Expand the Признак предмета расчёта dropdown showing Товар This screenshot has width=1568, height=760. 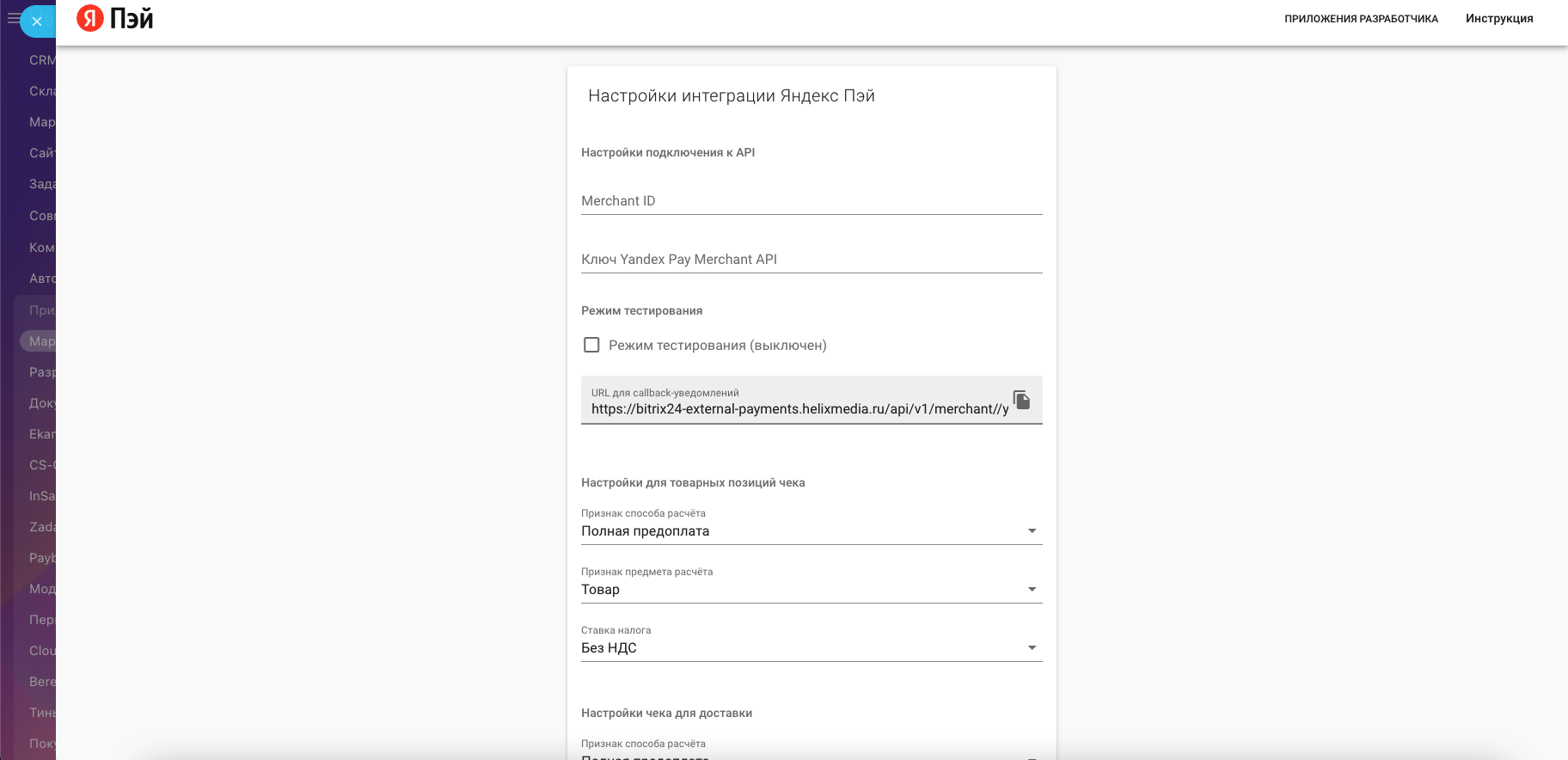tap(812, 590)
